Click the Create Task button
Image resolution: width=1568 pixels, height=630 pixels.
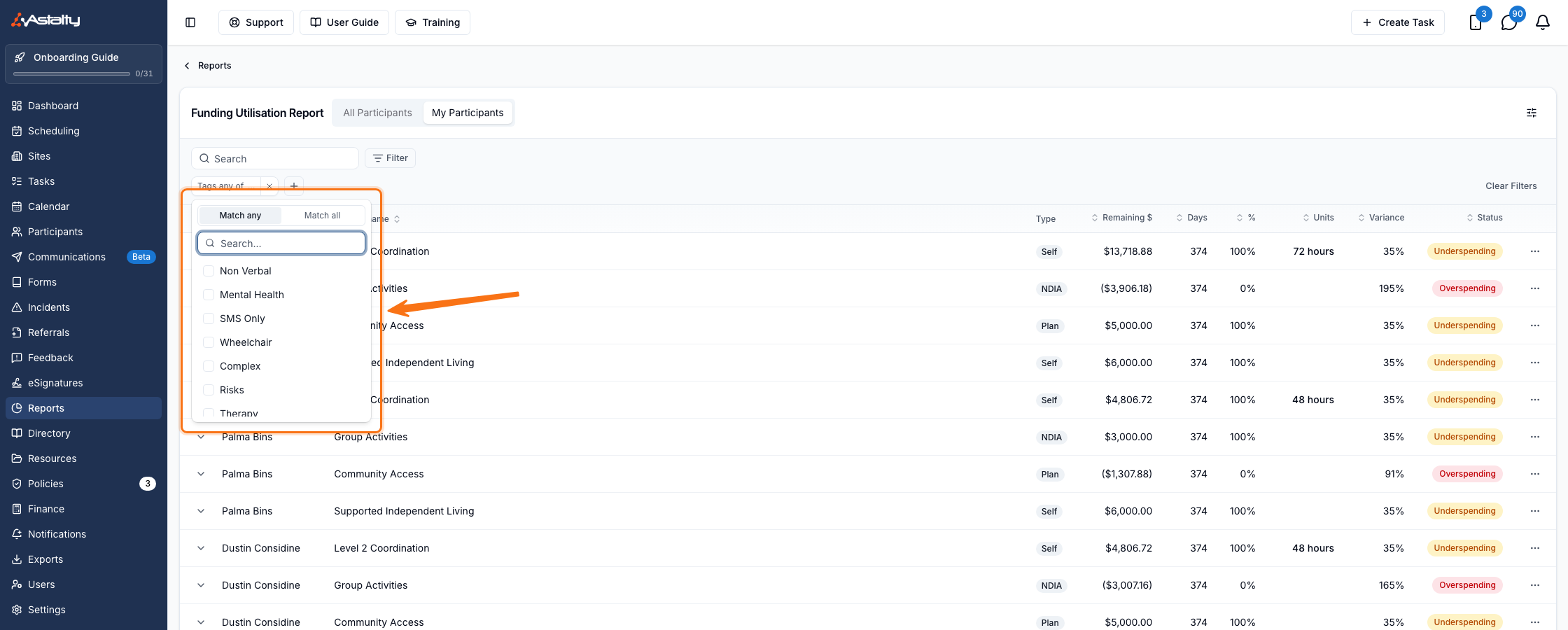click(x=1398, y=22)
